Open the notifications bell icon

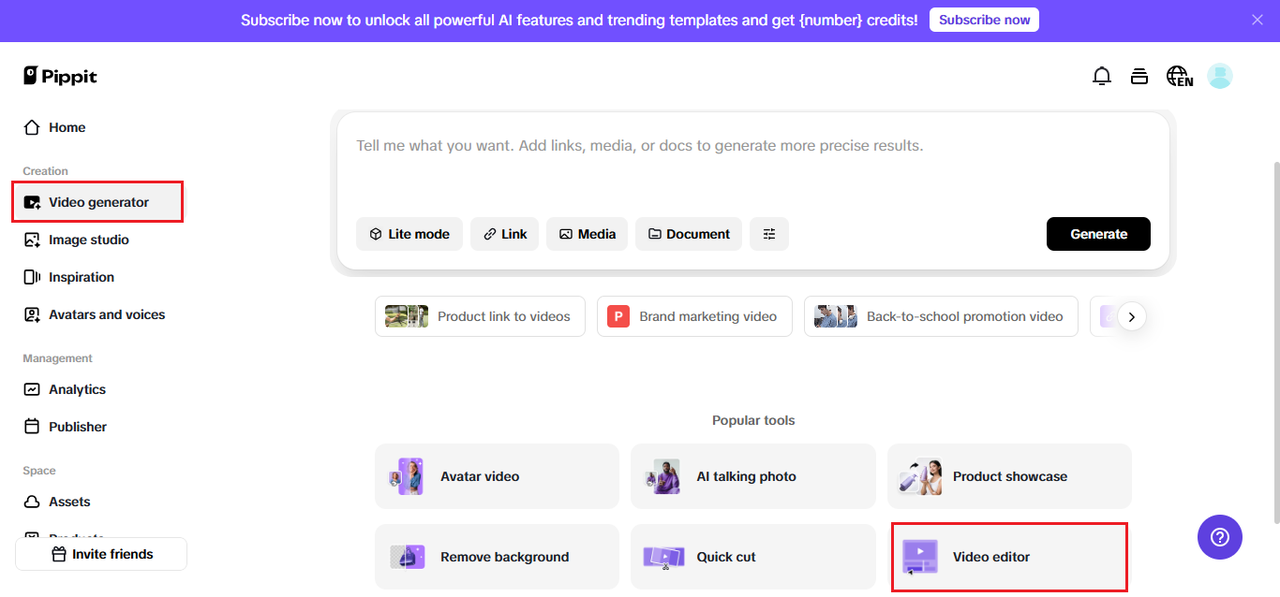point(1101,76)
